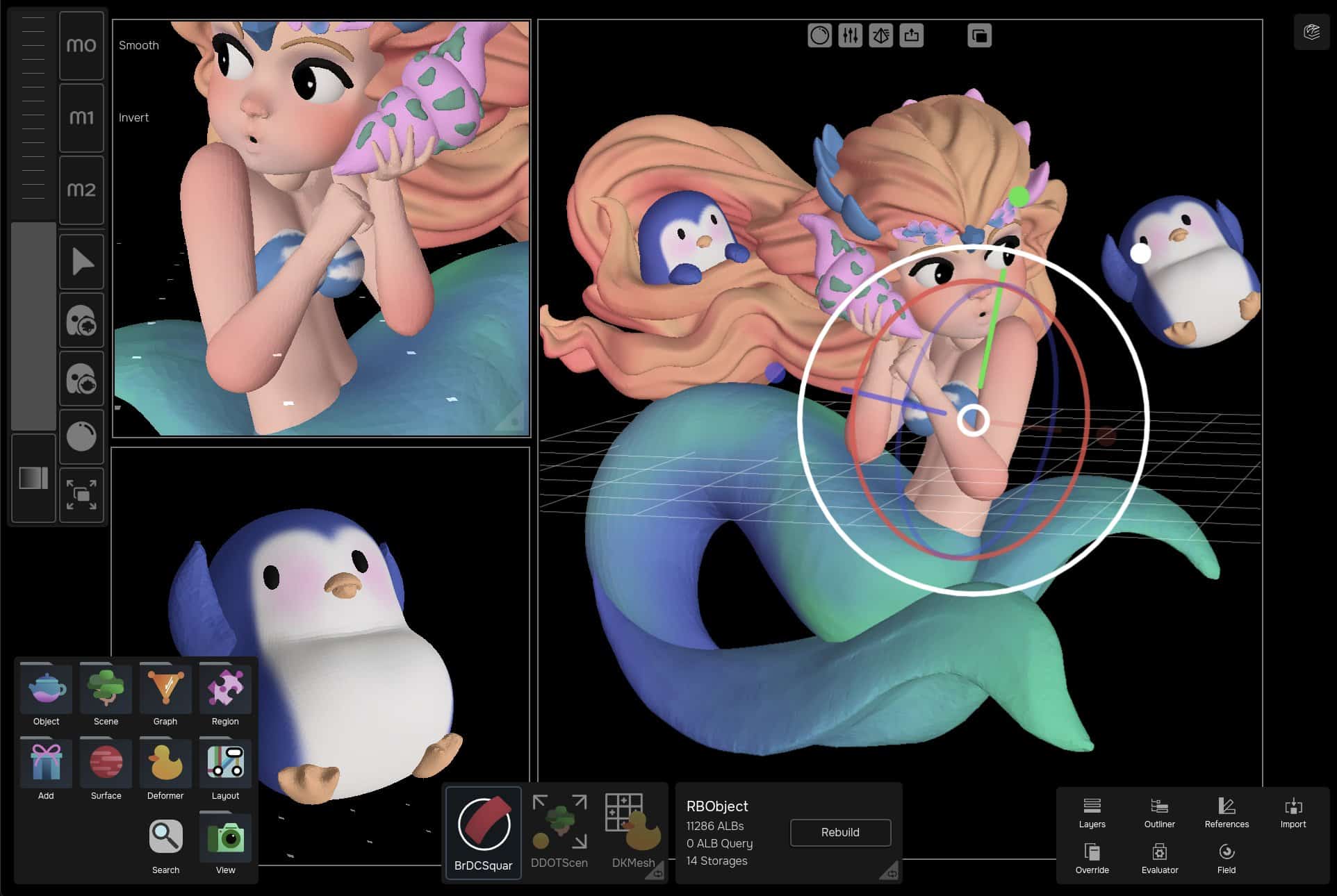Open the Surface planet category
This screenshot has width=1337, height=896.
106,769
